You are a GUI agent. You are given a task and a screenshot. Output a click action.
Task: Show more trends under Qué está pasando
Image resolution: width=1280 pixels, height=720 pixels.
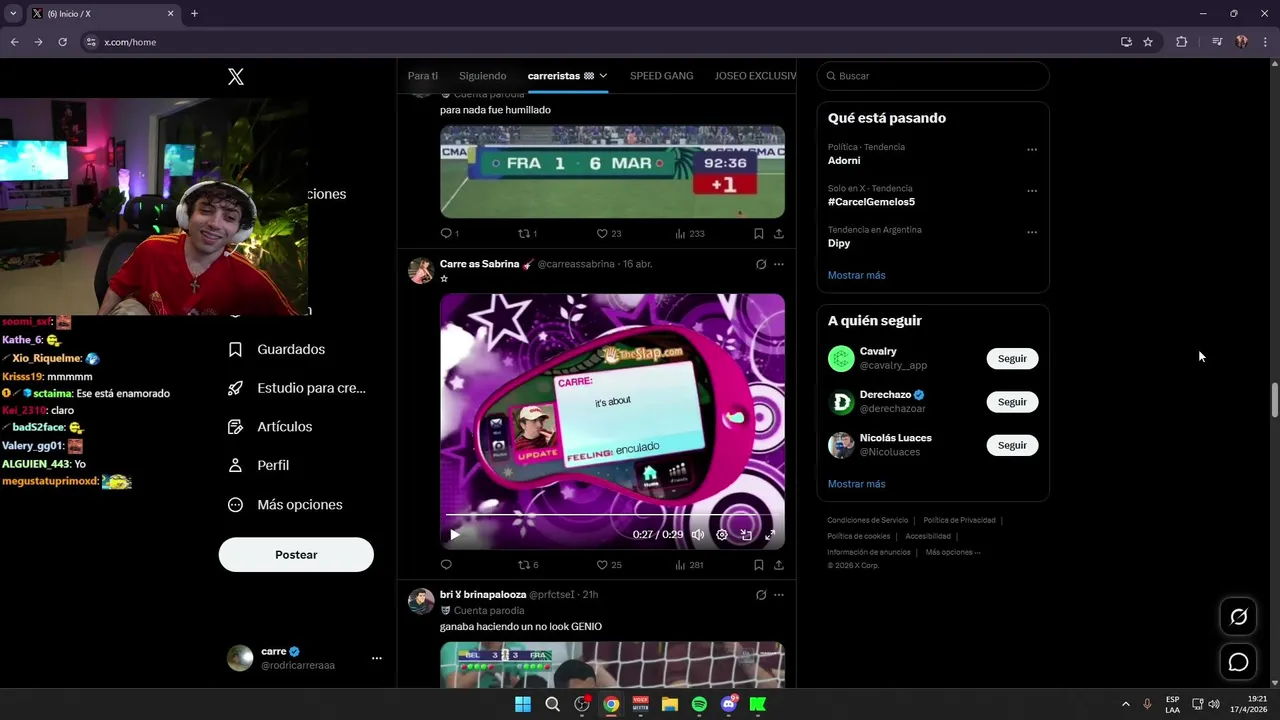856,275
